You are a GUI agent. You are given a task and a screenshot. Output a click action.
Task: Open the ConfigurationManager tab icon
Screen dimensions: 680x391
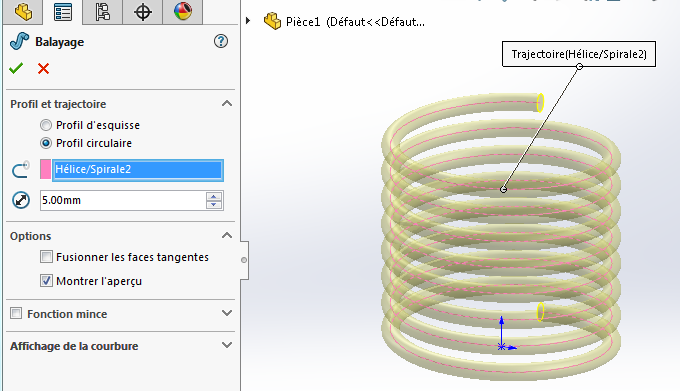(102, 12)
